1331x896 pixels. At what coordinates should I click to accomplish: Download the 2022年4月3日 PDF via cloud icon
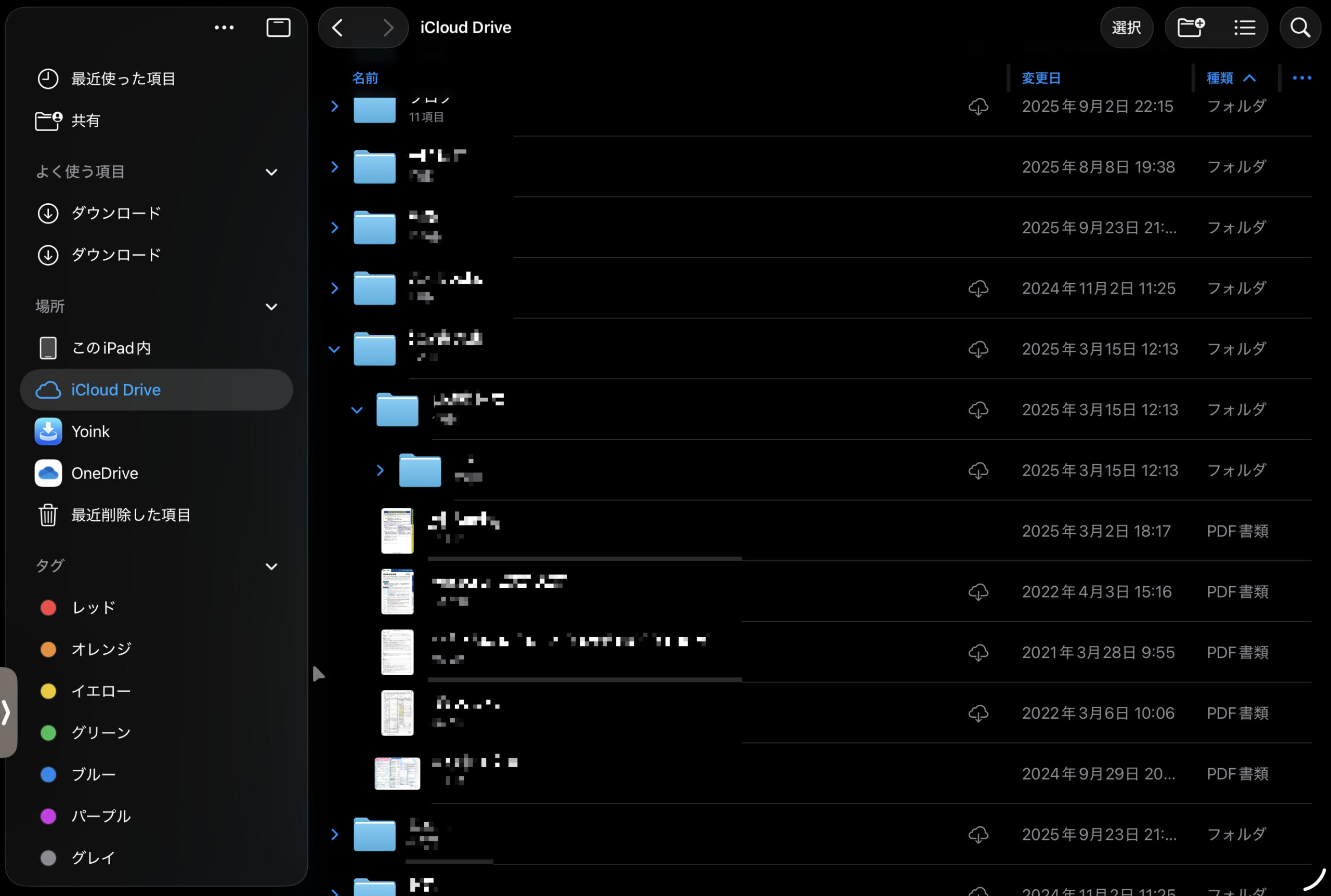(x=978, y=592)
